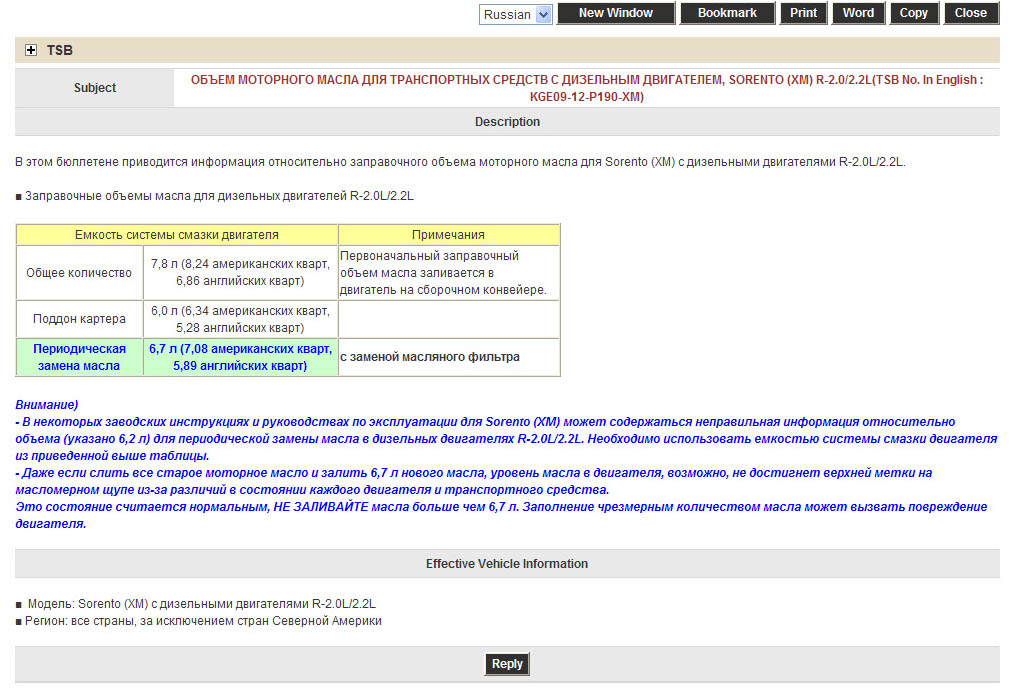
Task: Click the Reply button
Action: tap(507, 664)
